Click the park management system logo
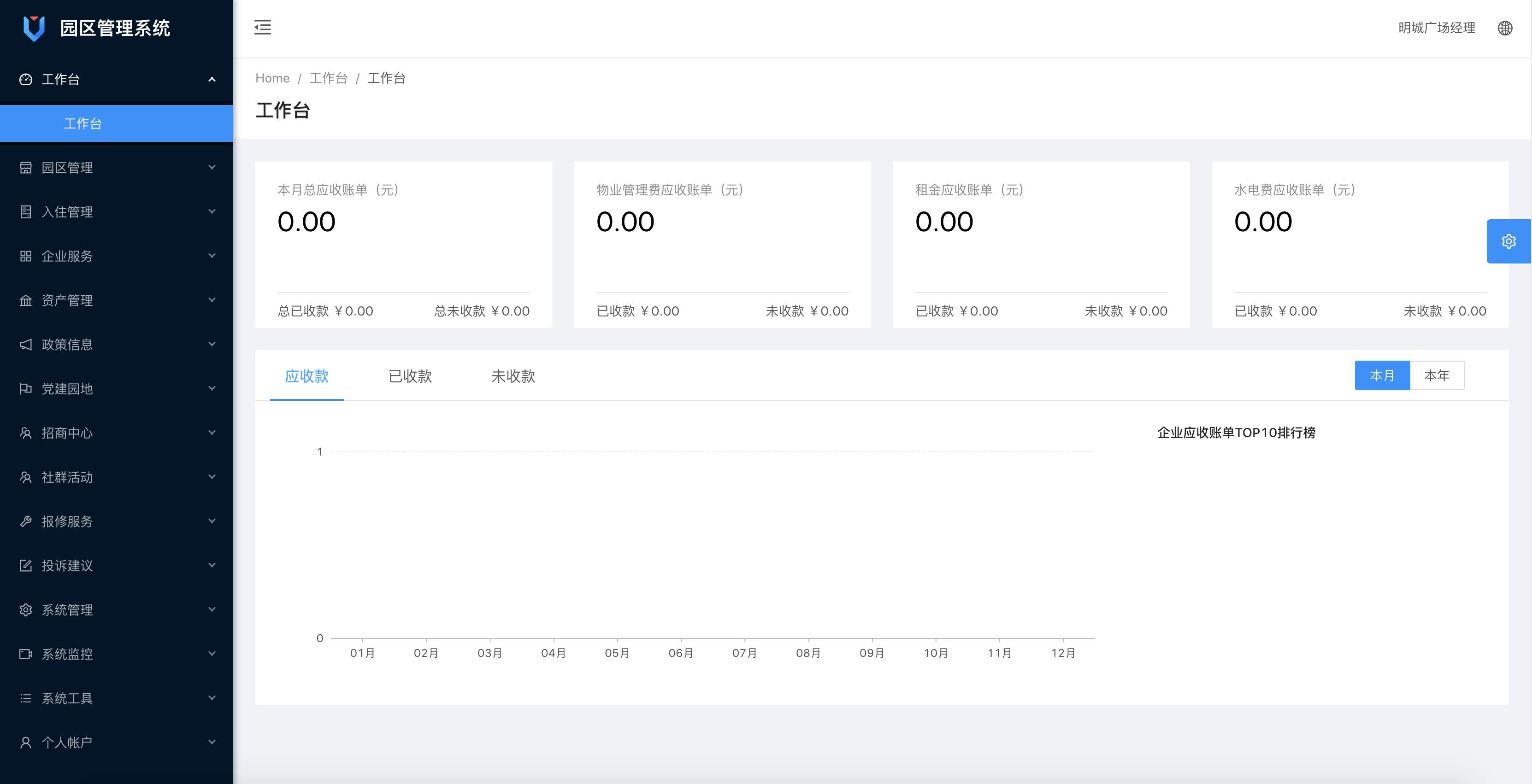The width and height of the screenshot is (1532, 784). point(34,28)
